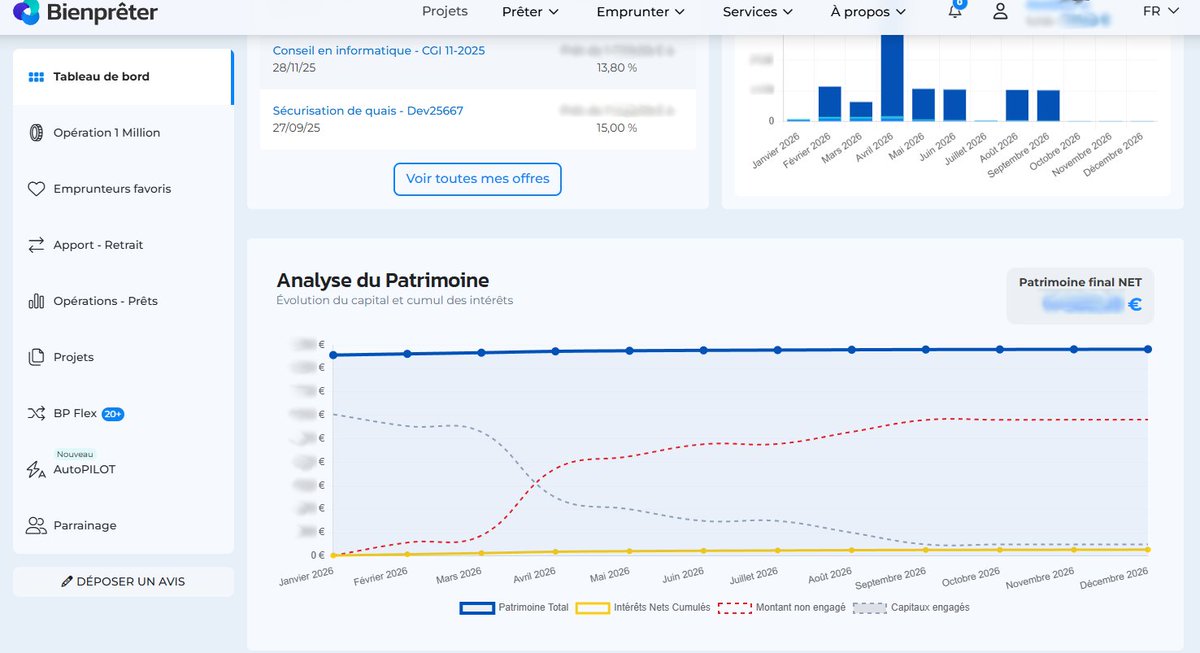Click the 15,00 % rate value
The width and height of the screenshot is (1200, 653).
[616, 128]
